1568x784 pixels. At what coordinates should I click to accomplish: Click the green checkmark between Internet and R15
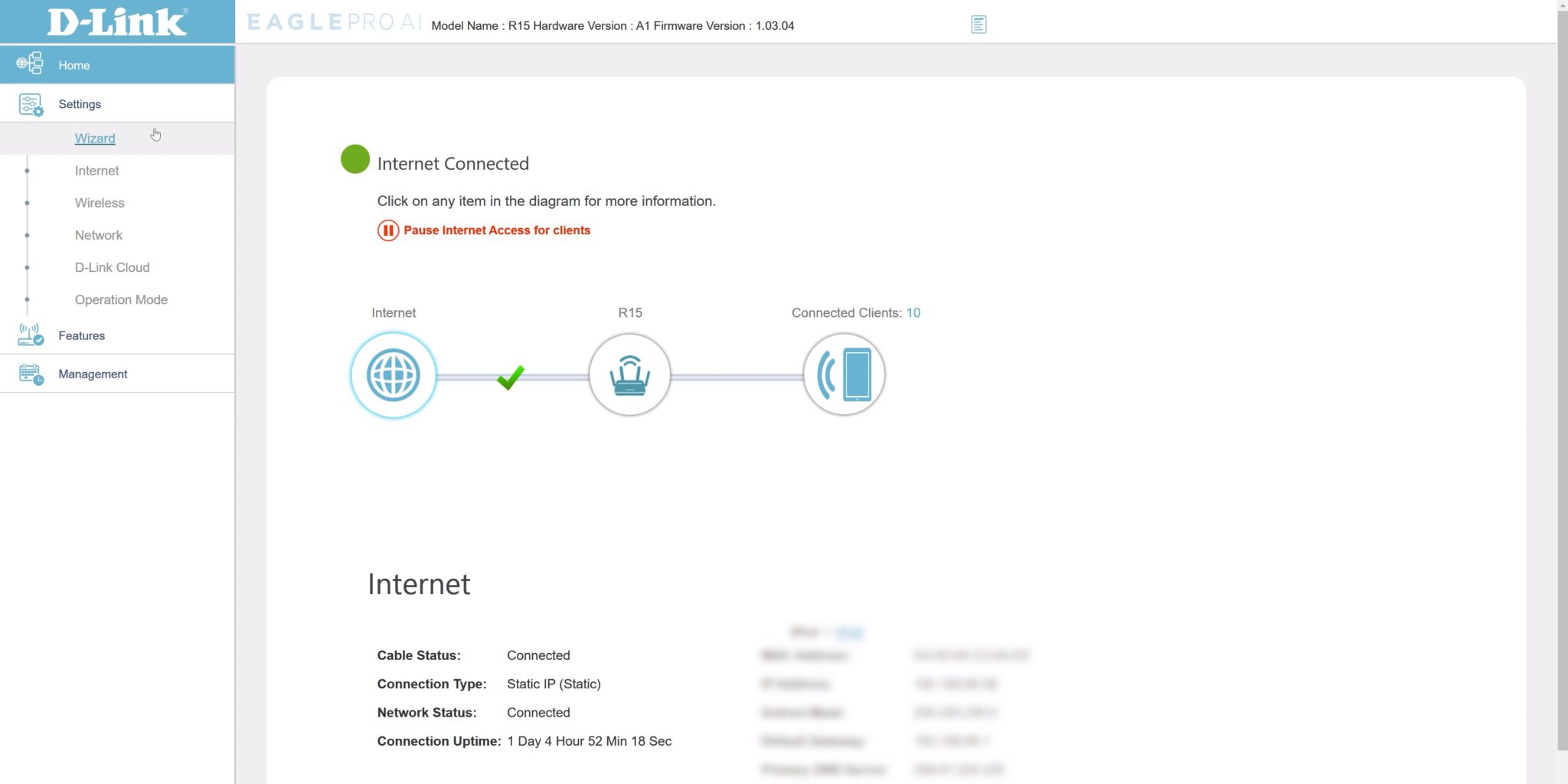point(510,377)
